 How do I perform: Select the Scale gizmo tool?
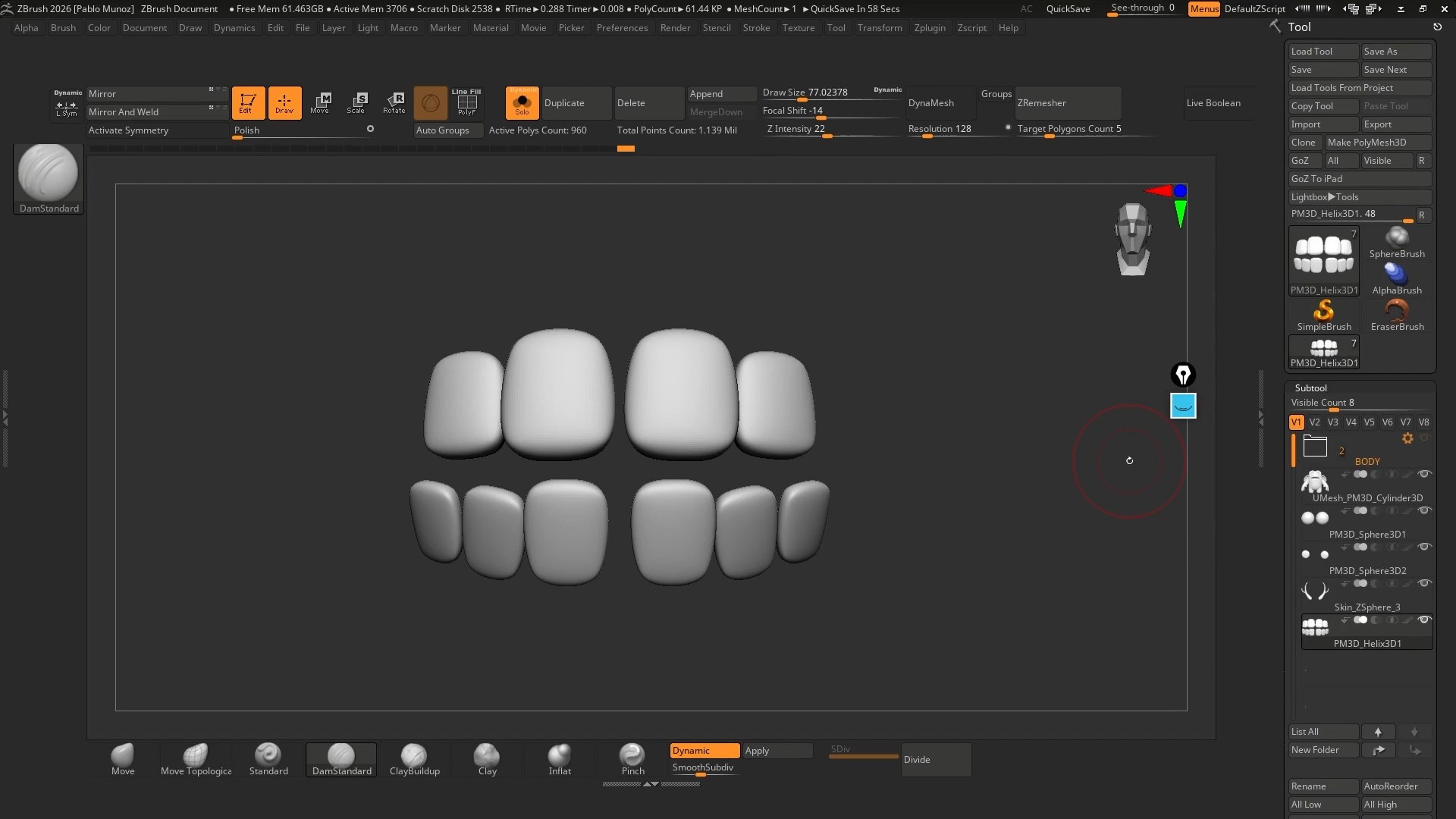(x=356, y=102)
